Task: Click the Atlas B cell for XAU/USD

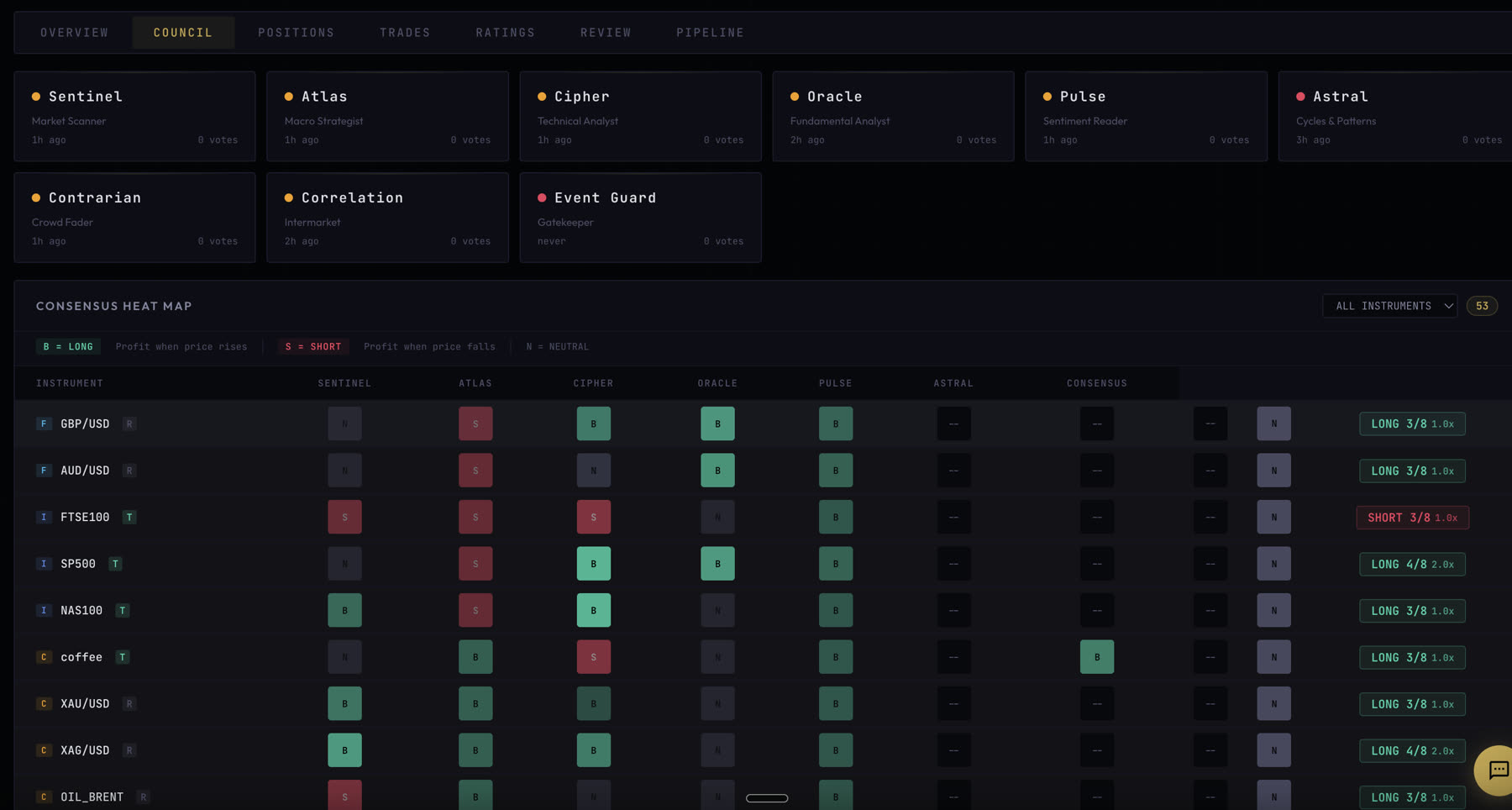Action: pyautogui.click(x=475, y=703)
